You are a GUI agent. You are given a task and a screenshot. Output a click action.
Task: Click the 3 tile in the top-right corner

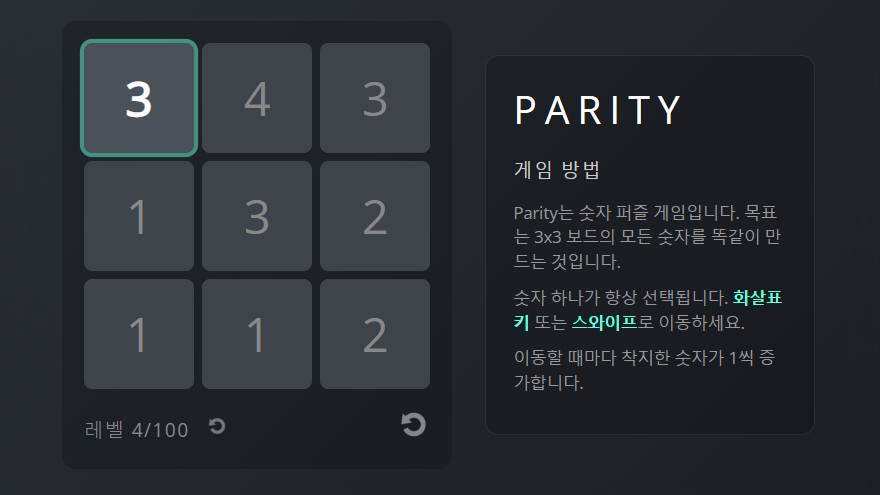click(375, 98)
